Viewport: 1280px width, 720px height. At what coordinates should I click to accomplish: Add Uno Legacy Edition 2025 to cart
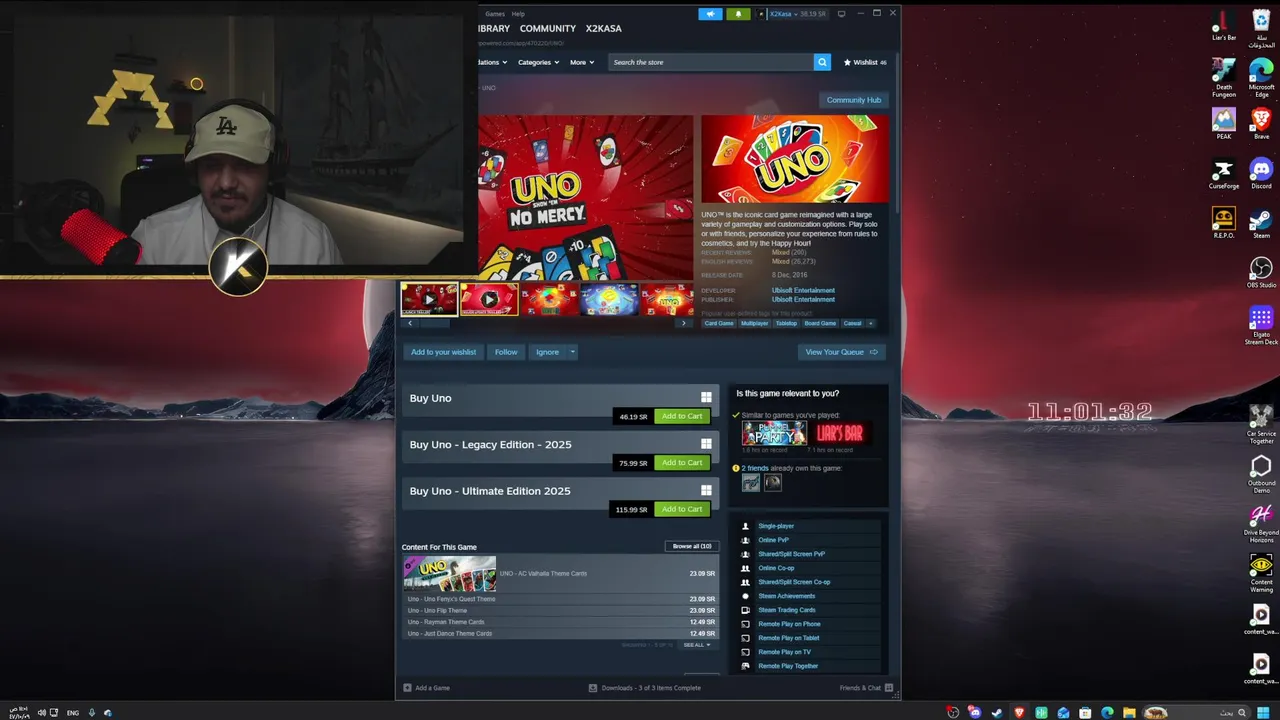point(682,463)
